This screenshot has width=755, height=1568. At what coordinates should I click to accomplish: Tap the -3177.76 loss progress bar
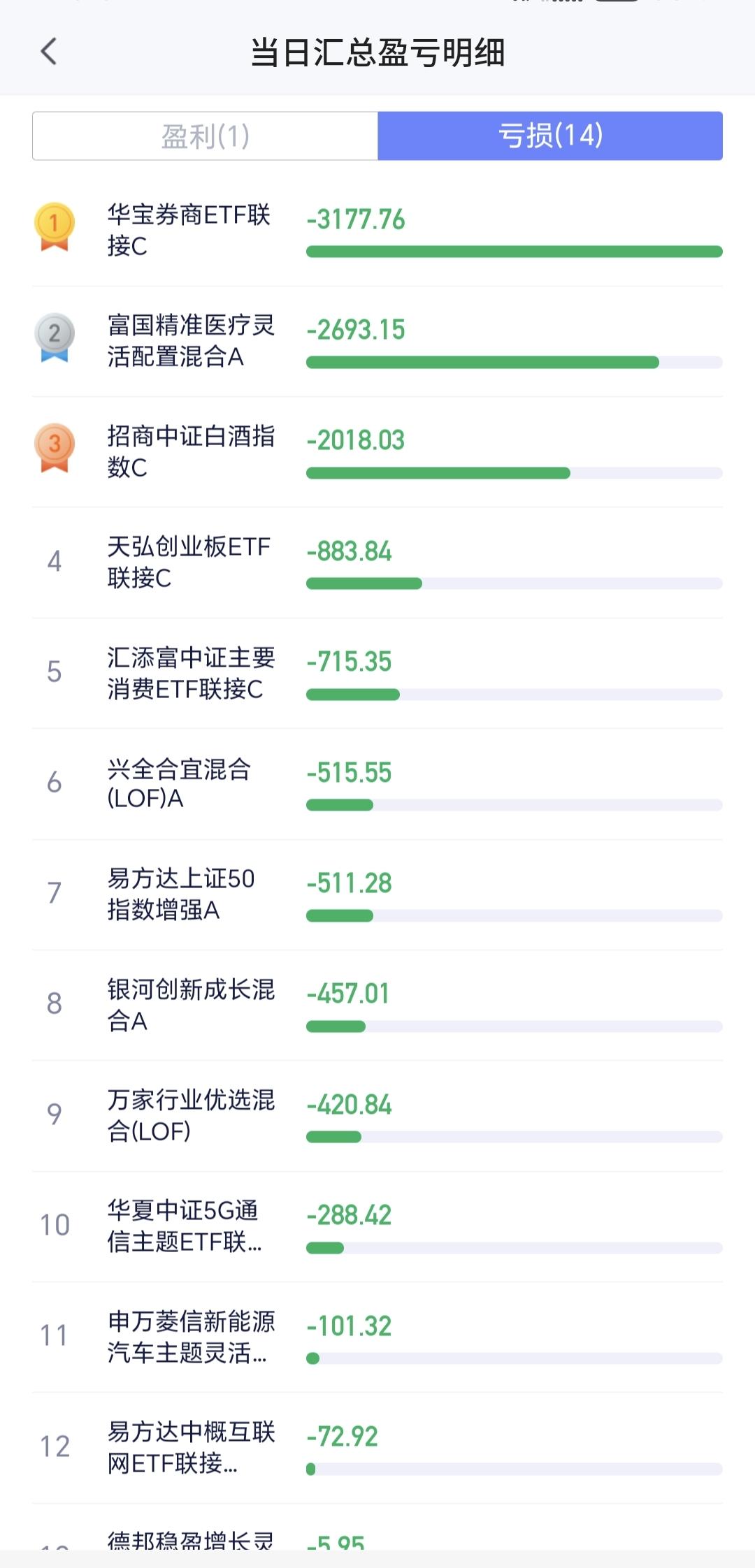click(514, 252)
